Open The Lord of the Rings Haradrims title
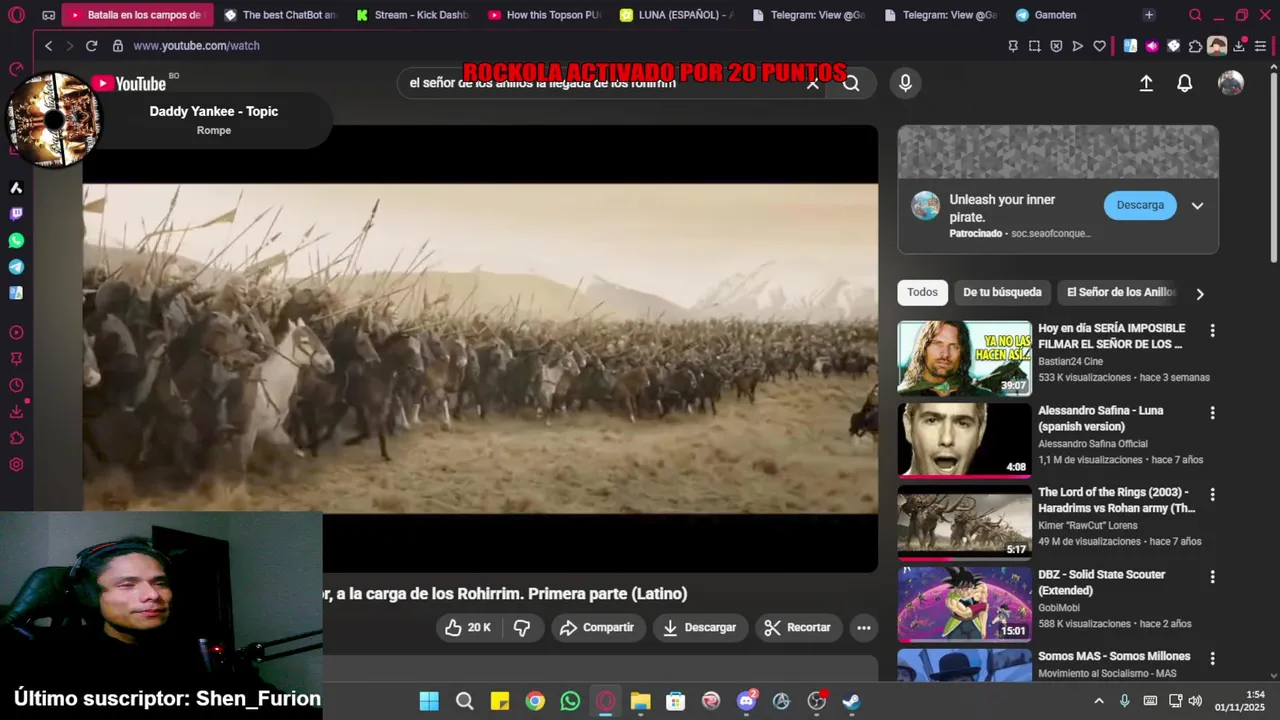The image size is (1280, 720). tap(1117, 500)
